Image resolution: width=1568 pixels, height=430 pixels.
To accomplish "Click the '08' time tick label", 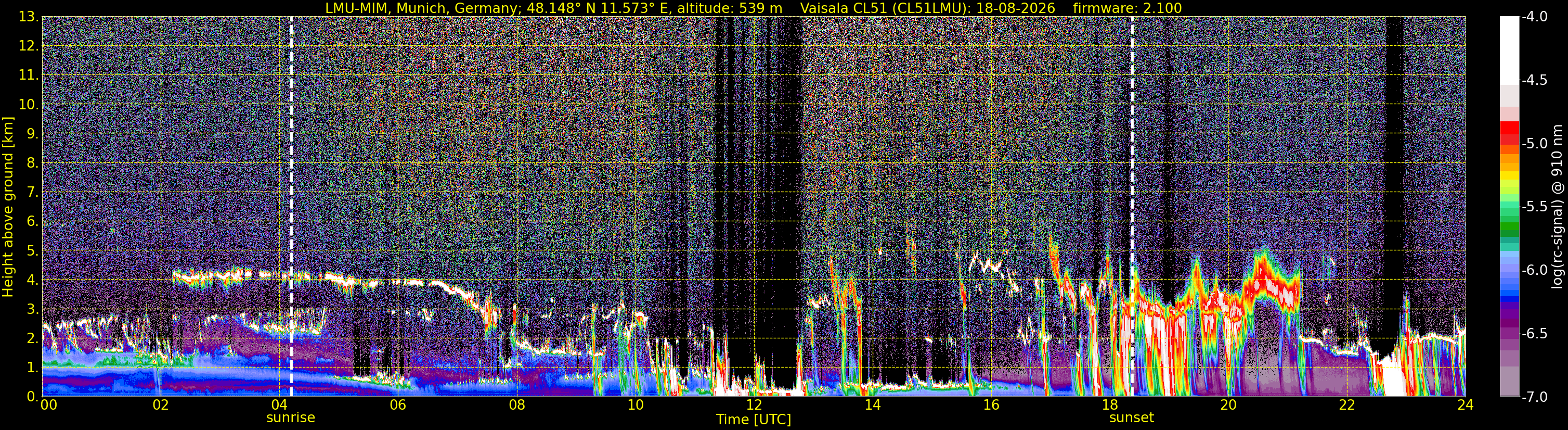I will [x=516, y=405].
